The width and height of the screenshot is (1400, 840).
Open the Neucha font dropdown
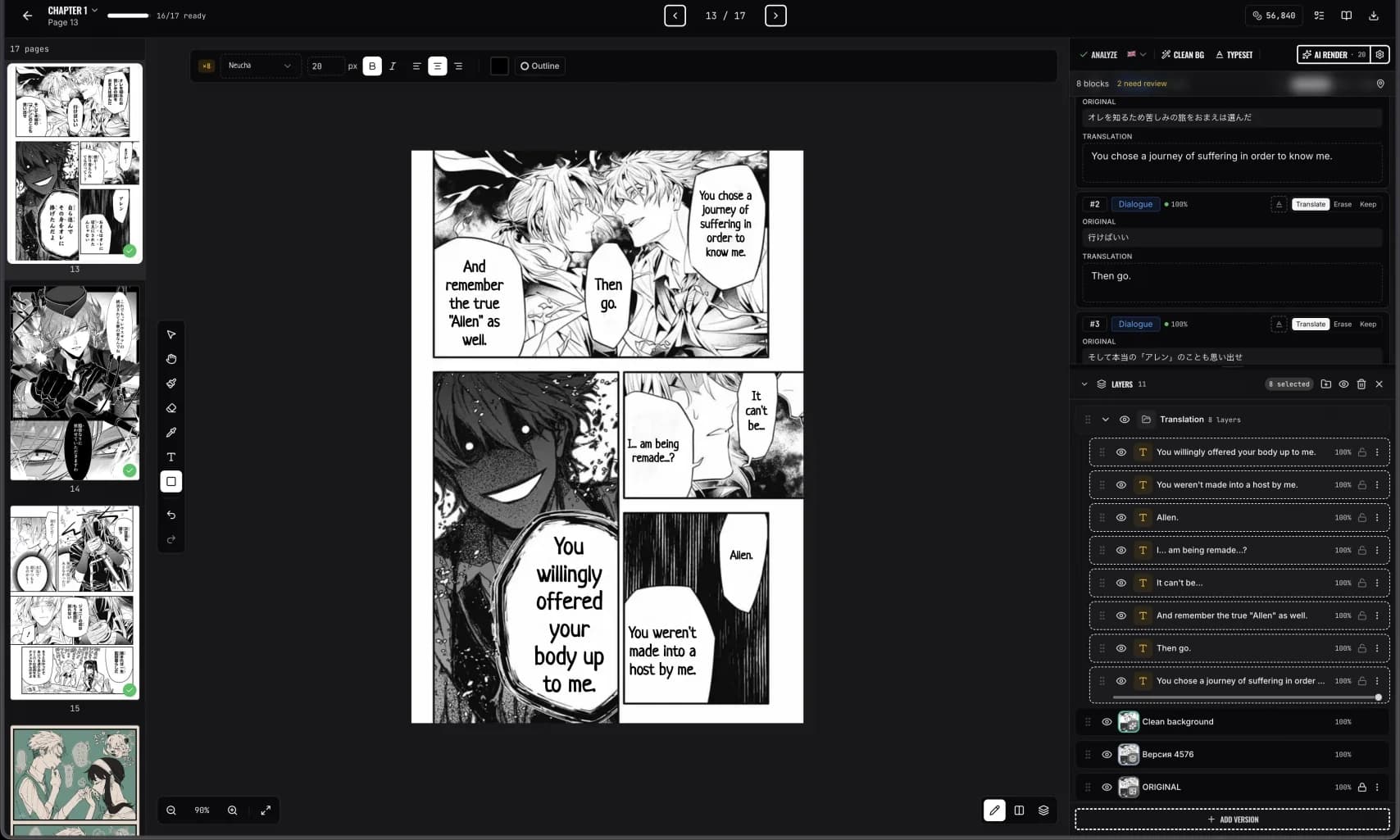(259, 66)
